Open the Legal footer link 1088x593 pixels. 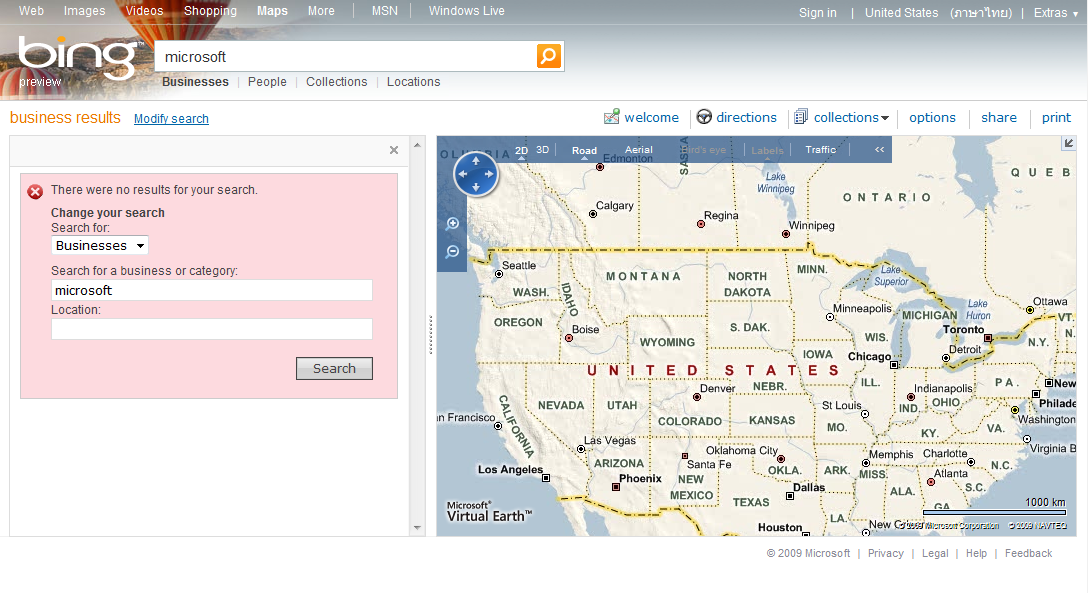click(935, 553)
